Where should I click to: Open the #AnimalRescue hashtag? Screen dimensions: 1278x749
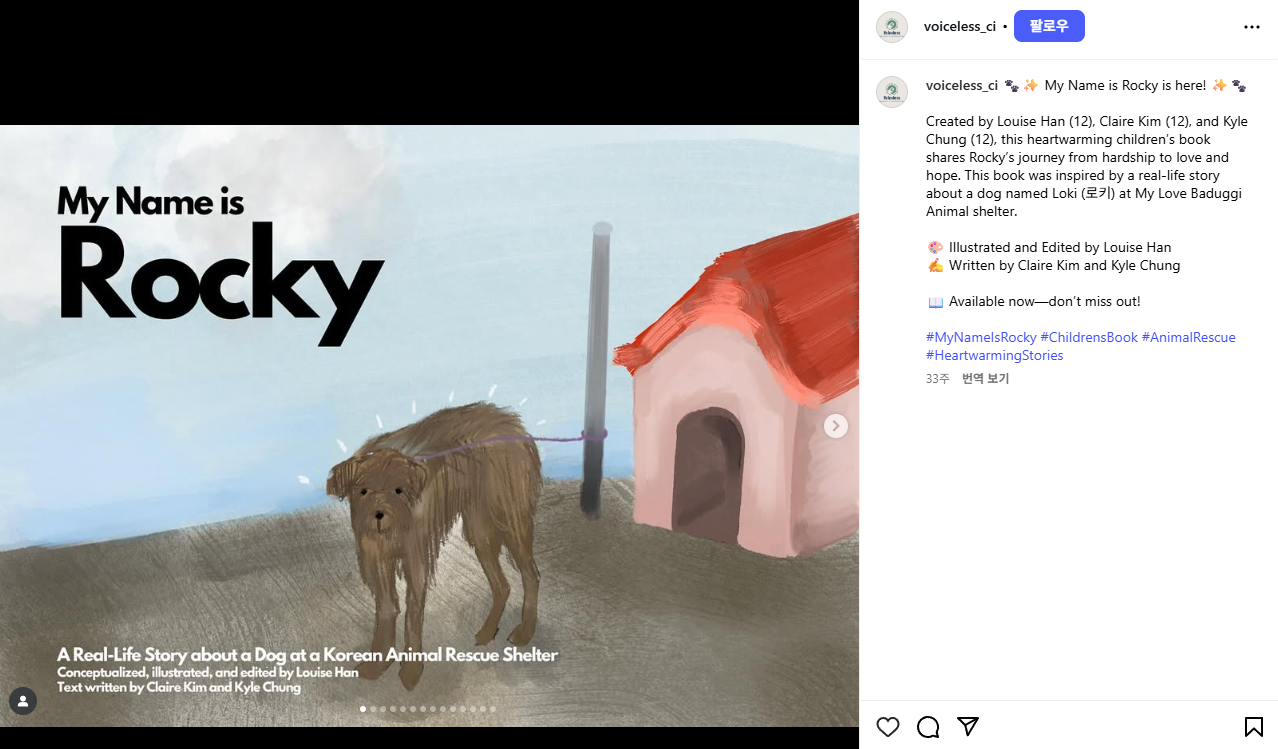pos(1188,337)
